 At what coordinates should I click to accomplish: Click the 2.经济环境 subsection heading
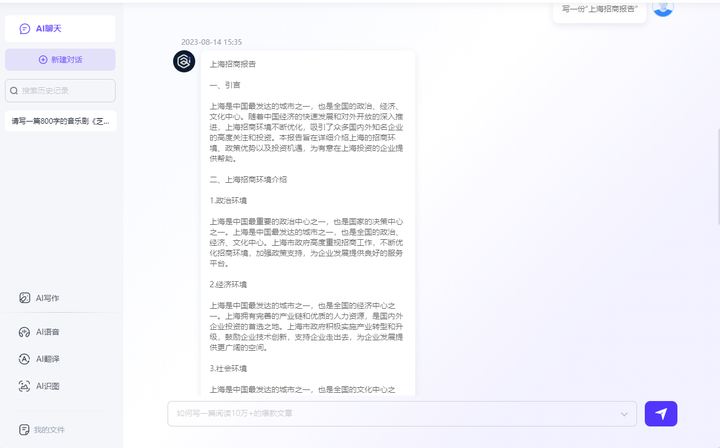pos(228,285)
